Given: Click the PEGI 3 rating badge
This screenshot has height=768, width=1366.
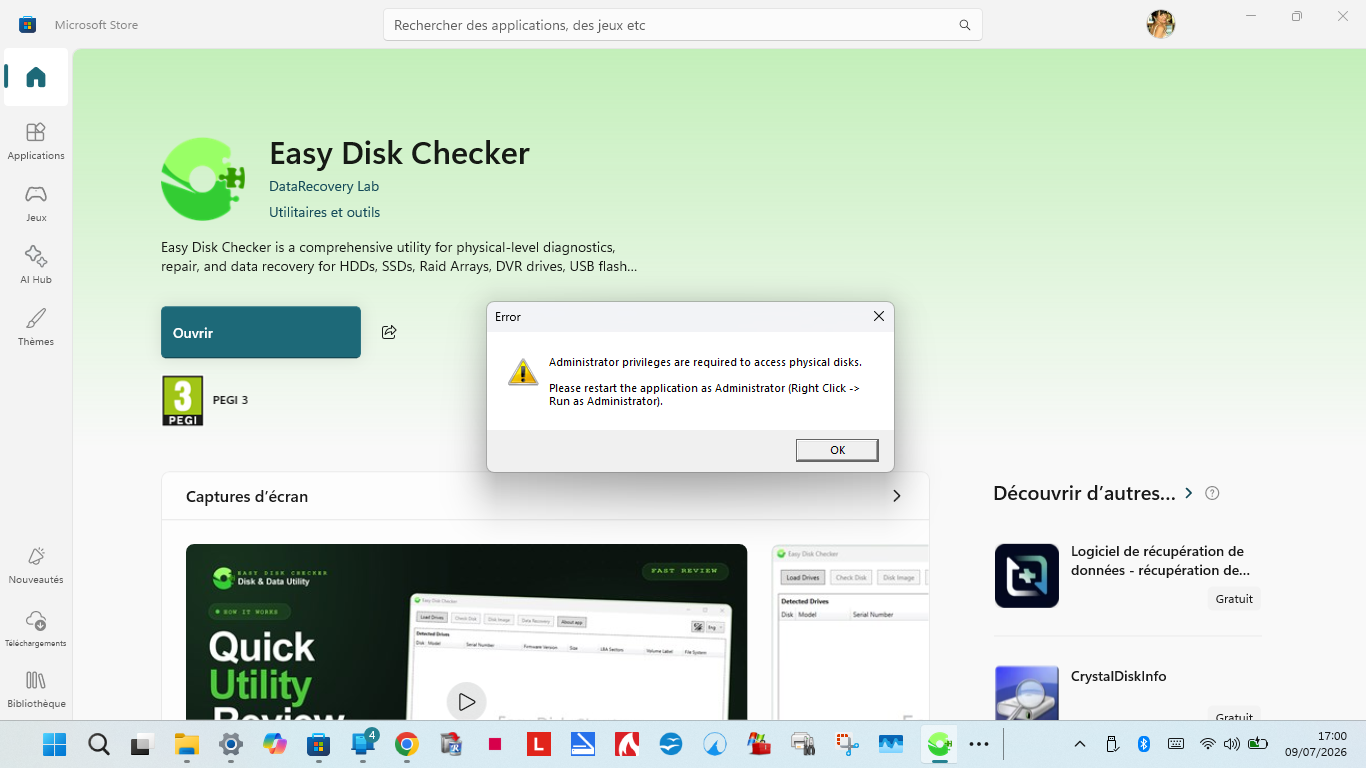Looking at the screenshot, I should pyautogui.click(x=183, y=400).
